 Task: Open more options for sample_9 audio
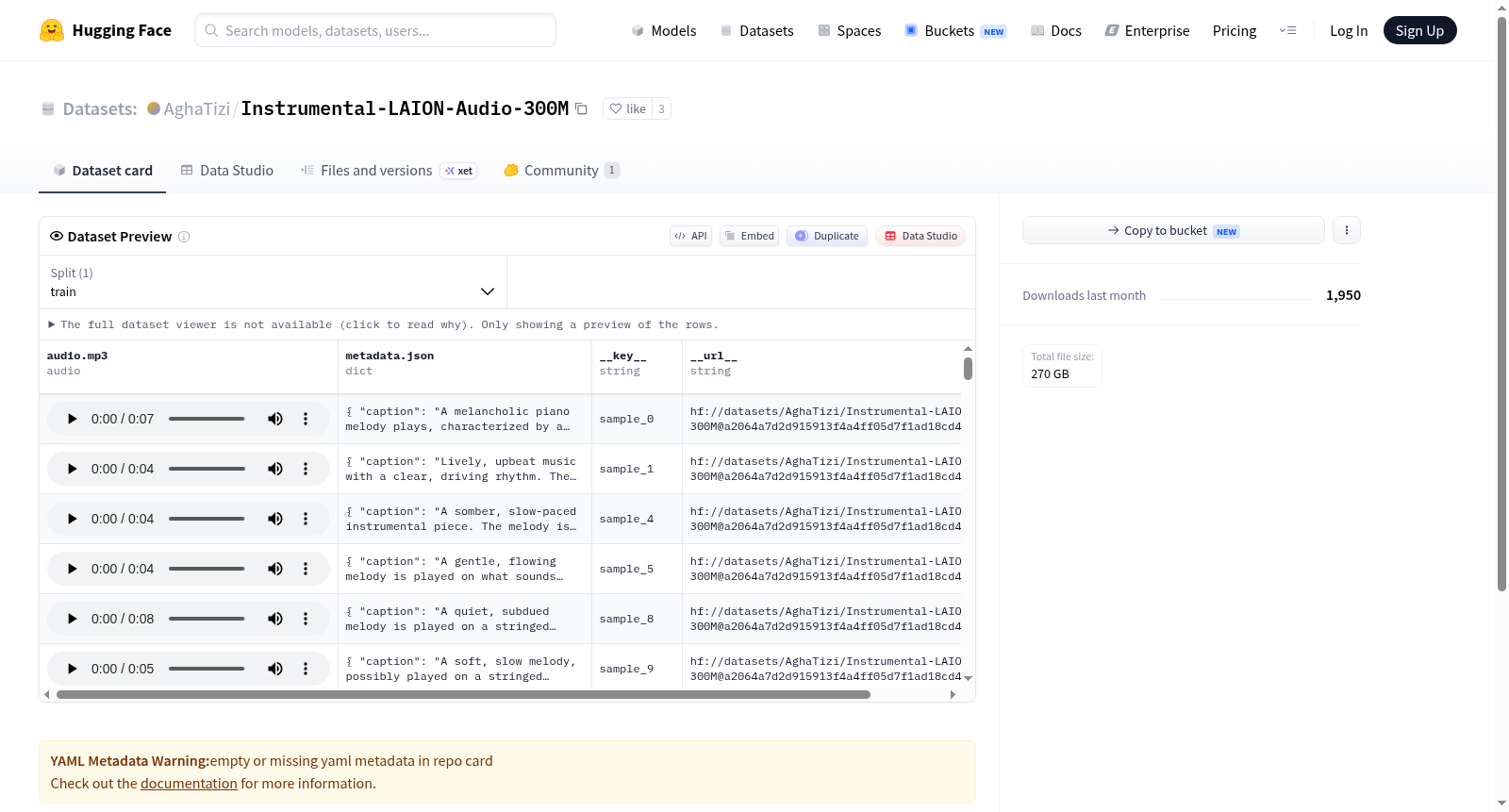(306, 669)
